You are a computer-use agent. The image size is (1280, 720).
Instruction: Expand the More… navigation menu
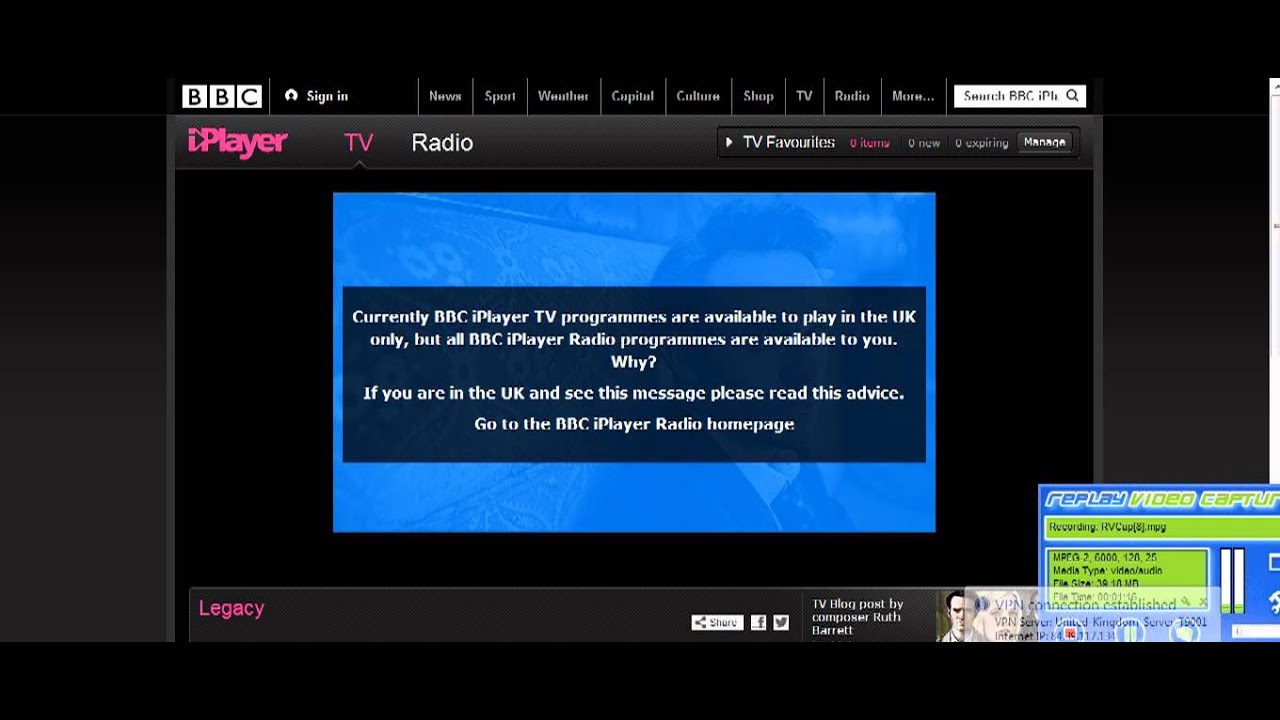(913, 96)
